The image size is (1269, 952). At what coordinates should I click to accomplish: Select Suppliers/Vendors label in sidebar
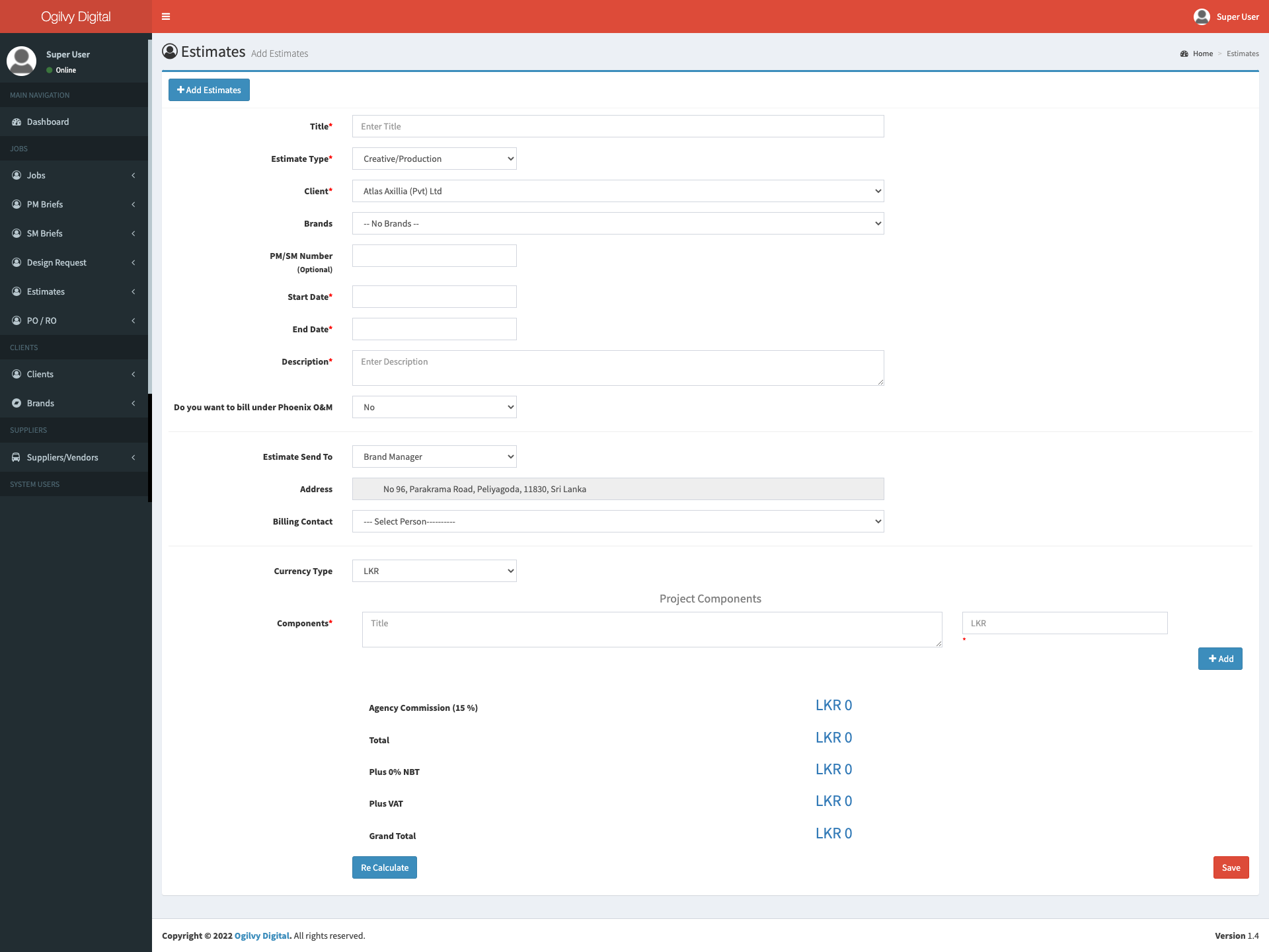[63, 457]
